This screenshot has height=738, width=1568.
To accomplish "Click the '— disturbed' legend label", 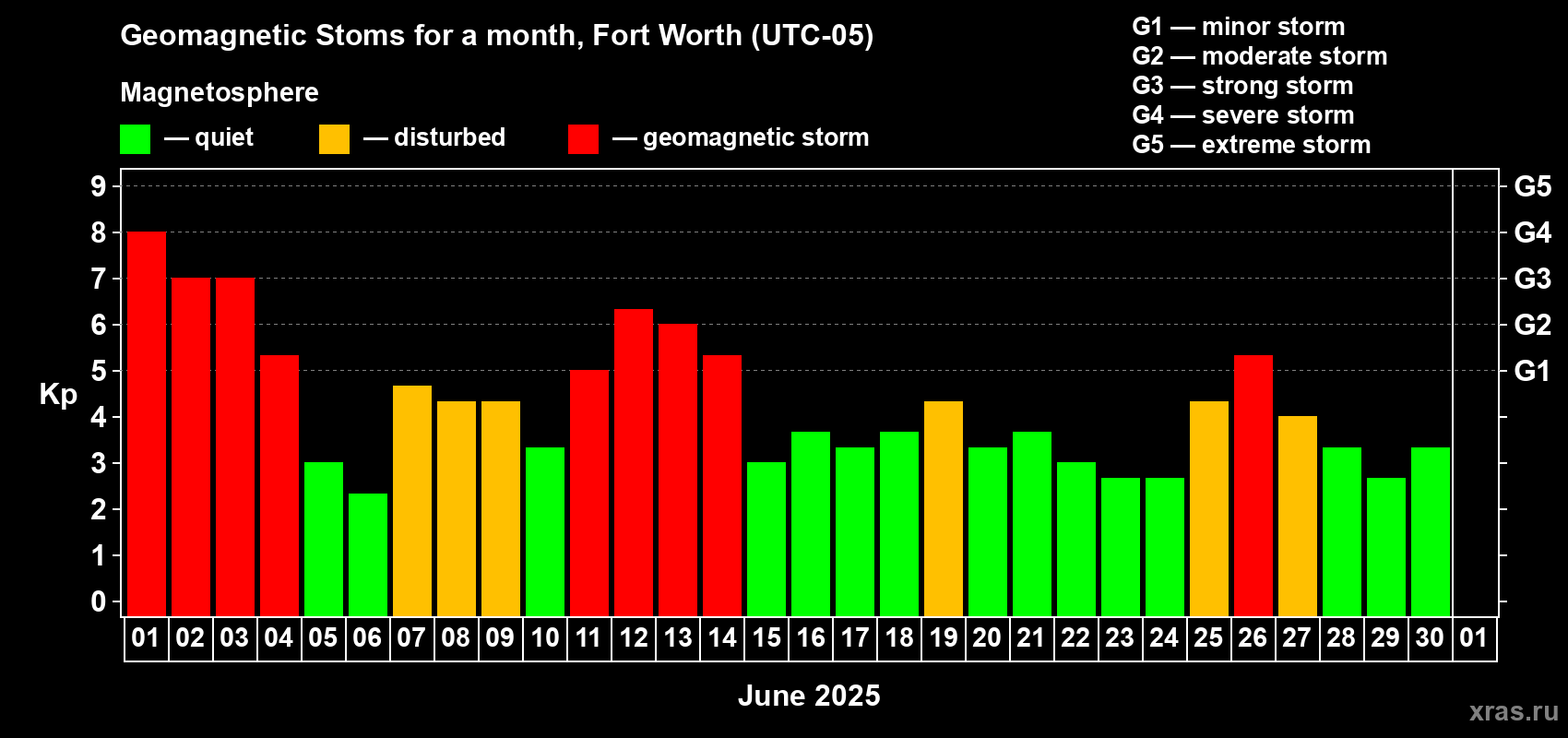I will 434,137.
